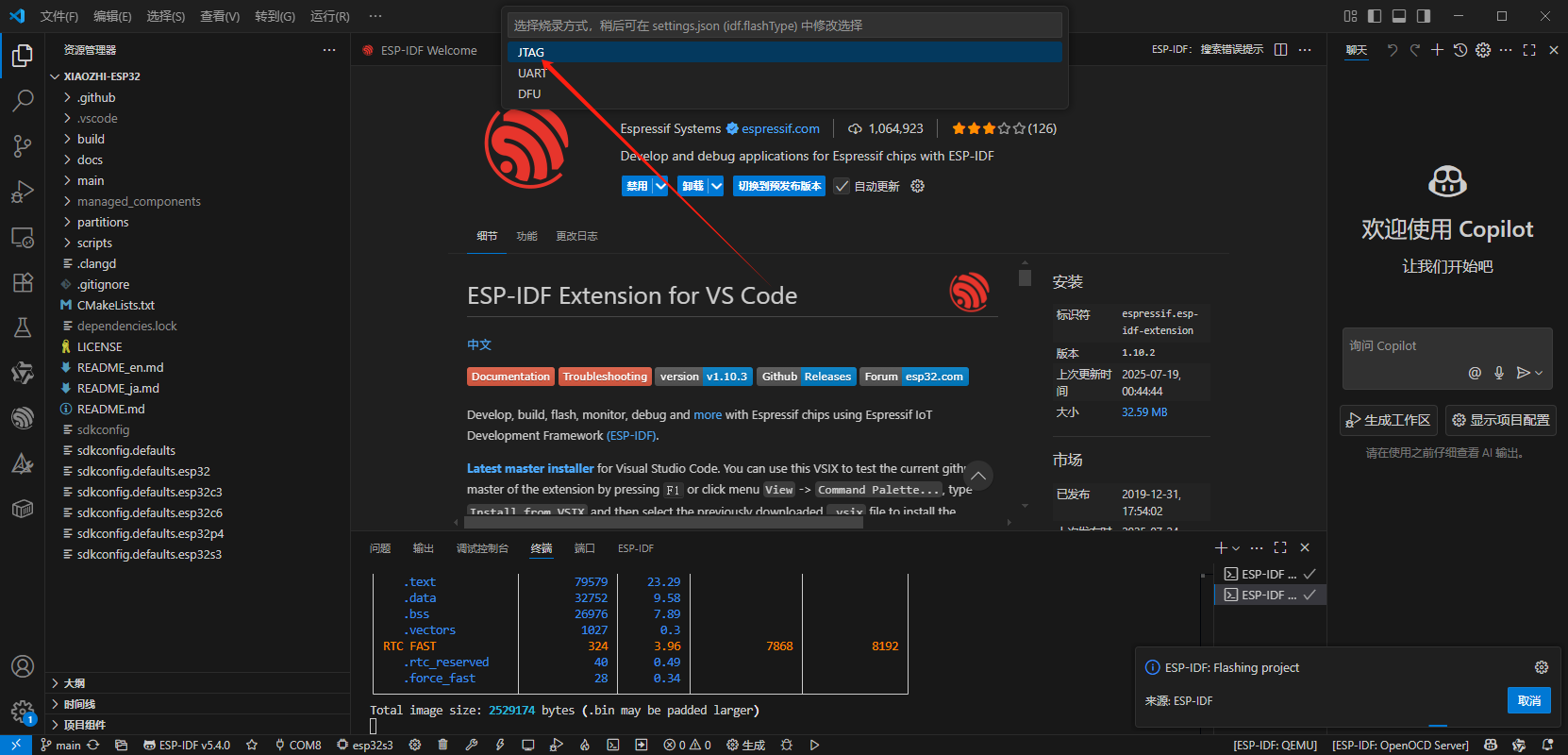The width and height of the screenshot is (1568, 755).
Task: Select DFU flash method
Action: click(x=785, y=93)
